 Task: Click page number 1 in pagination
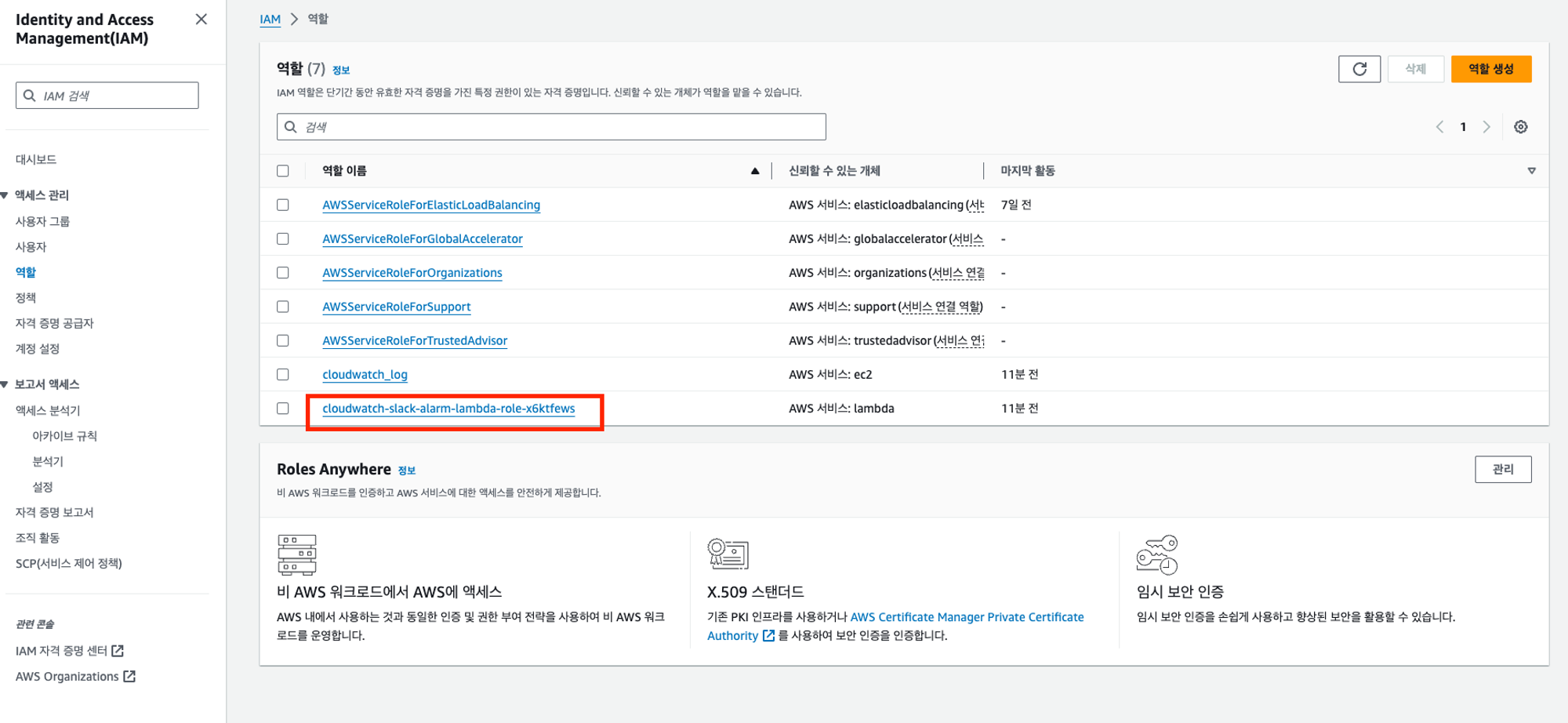1463,127
